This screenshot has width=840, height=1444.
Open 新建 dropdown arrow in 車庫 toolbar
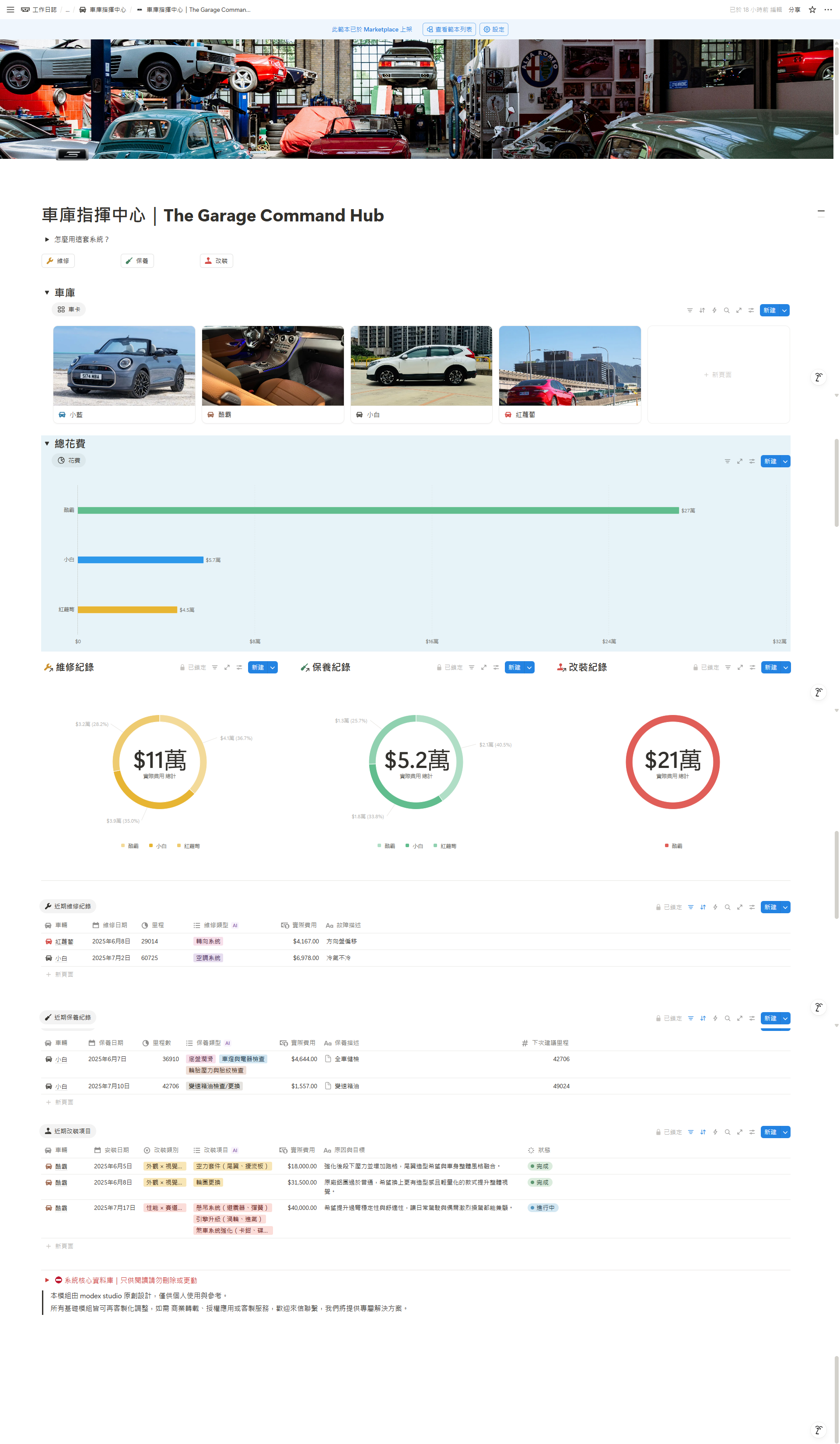point(784,310)
